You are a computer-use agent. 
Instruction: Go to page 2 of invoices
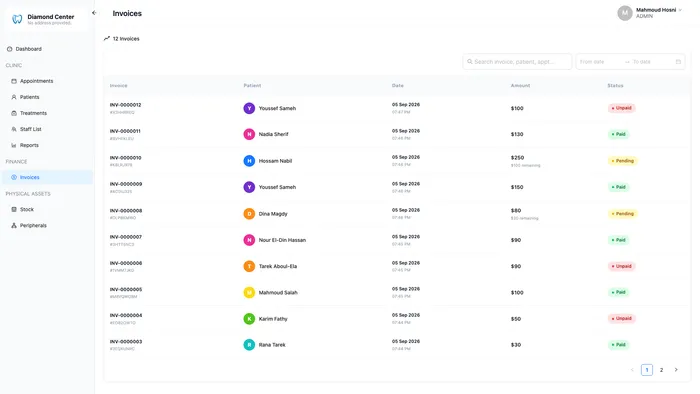pos(662,370)
